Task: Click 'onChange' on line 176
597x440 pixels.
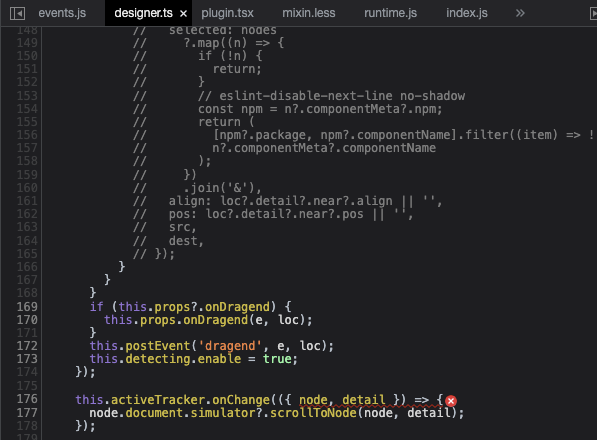Action: click(241, 400)
